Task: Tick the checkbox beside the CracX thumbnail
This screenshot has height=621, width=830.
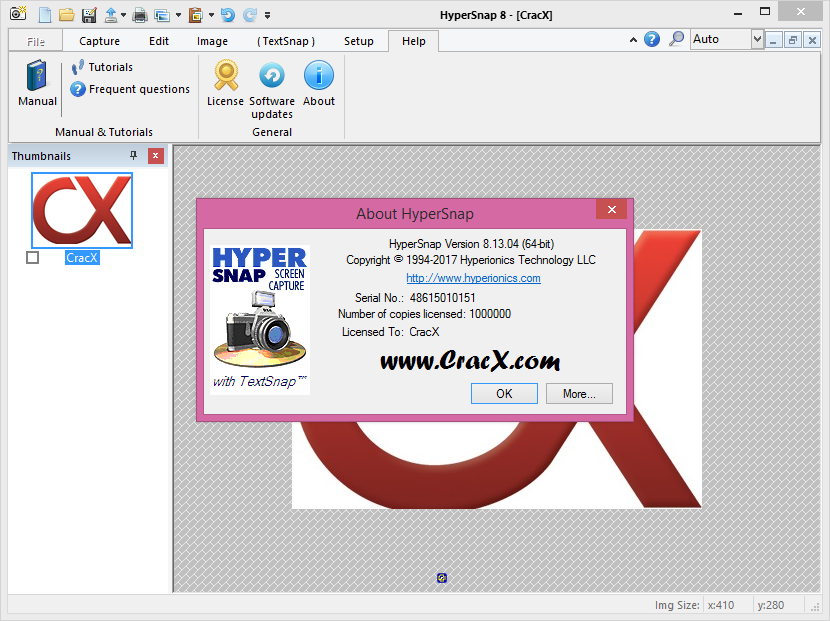Action: coord(32,257)
